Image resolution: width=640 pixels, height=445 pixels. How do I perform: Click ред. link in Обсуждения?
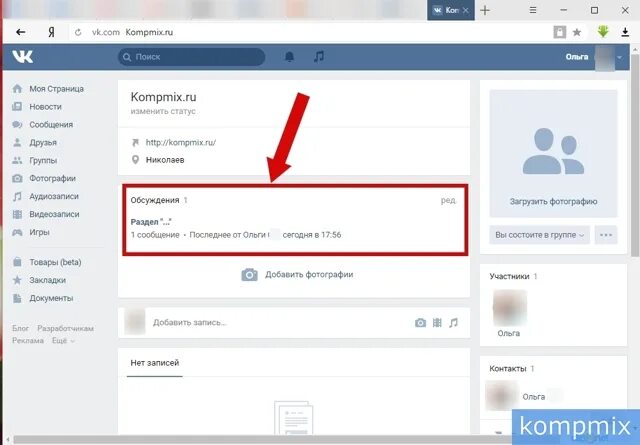448,200
